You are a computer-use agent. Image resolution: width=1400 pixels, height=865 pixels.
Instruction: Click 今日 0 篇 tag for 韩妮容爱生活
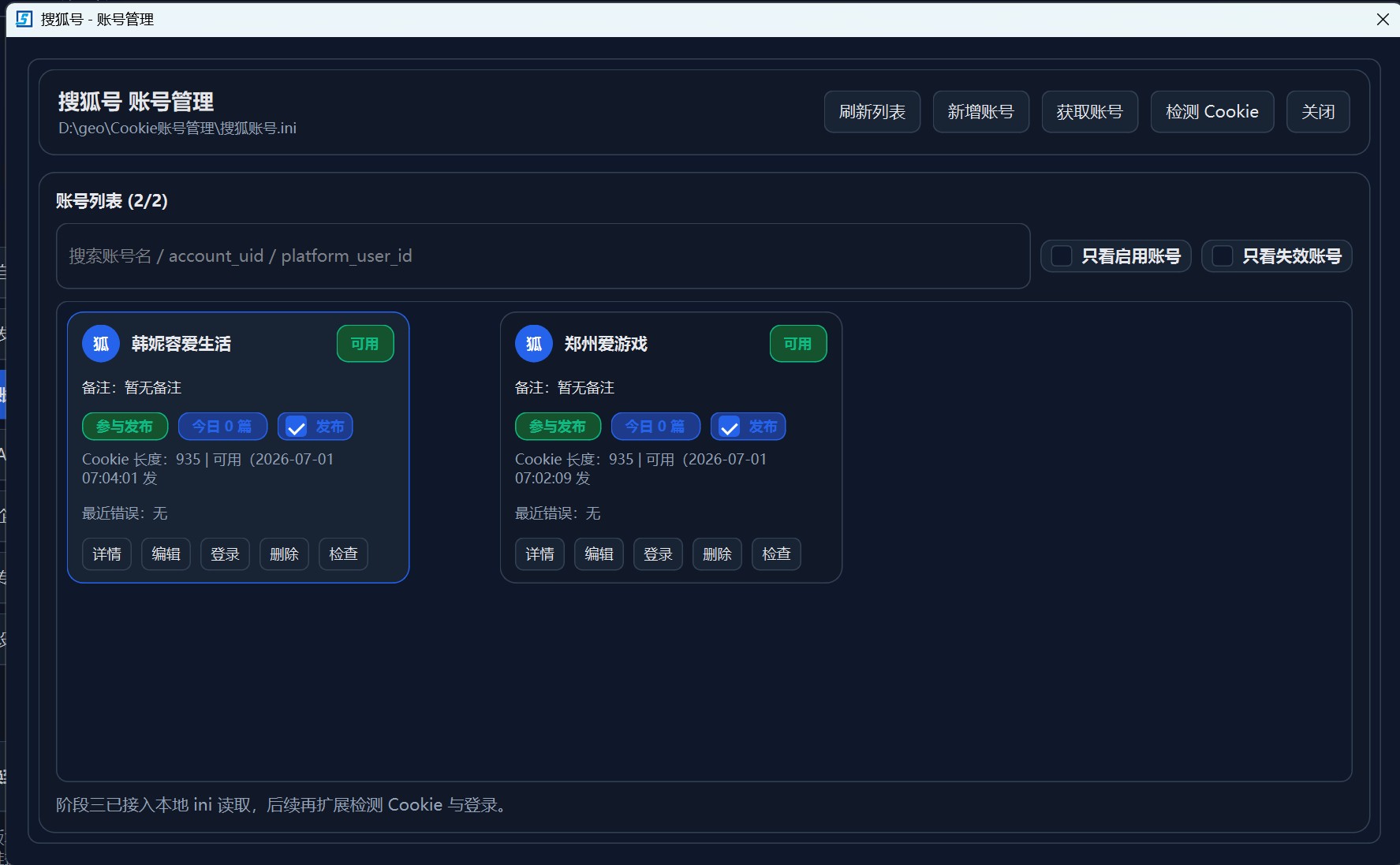(222, 427)
